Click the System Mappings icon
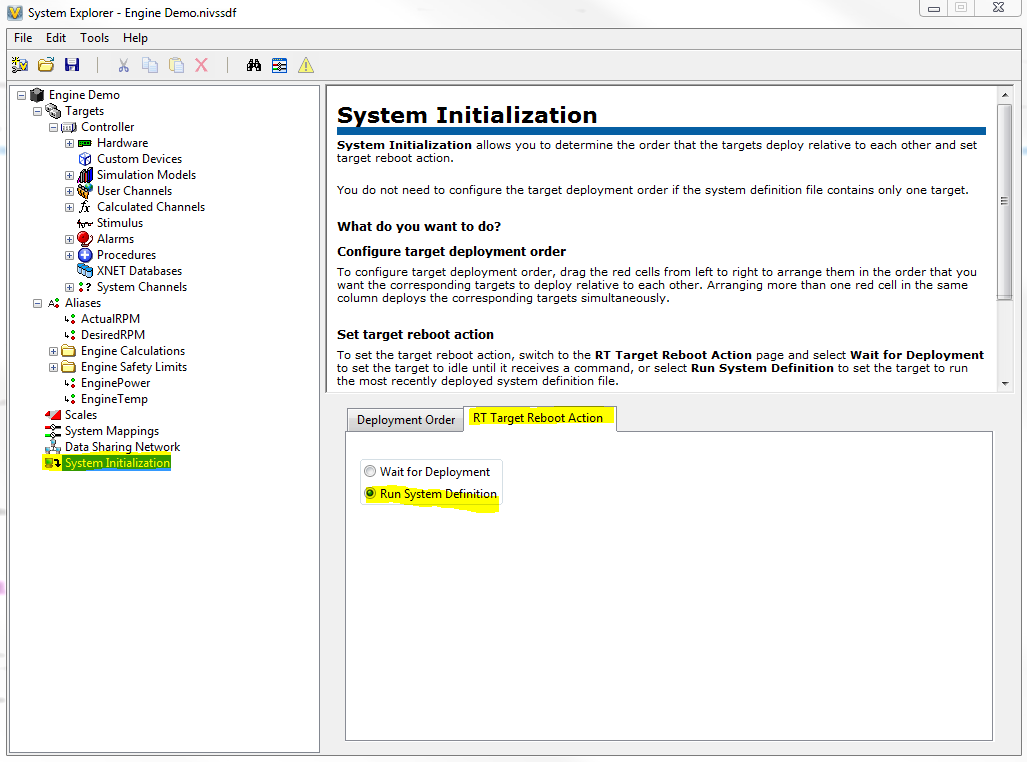The height and width of the screenshot is (762, 1027). tap(53, 431)
